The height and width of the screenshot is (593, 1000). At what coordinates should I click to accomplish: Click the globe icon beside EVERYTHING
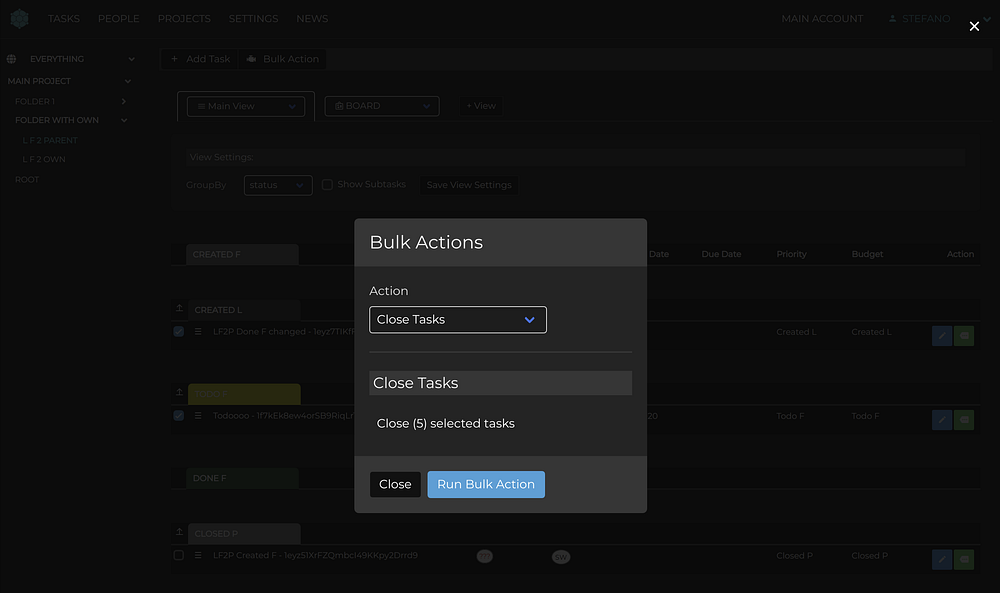[11, 59]
